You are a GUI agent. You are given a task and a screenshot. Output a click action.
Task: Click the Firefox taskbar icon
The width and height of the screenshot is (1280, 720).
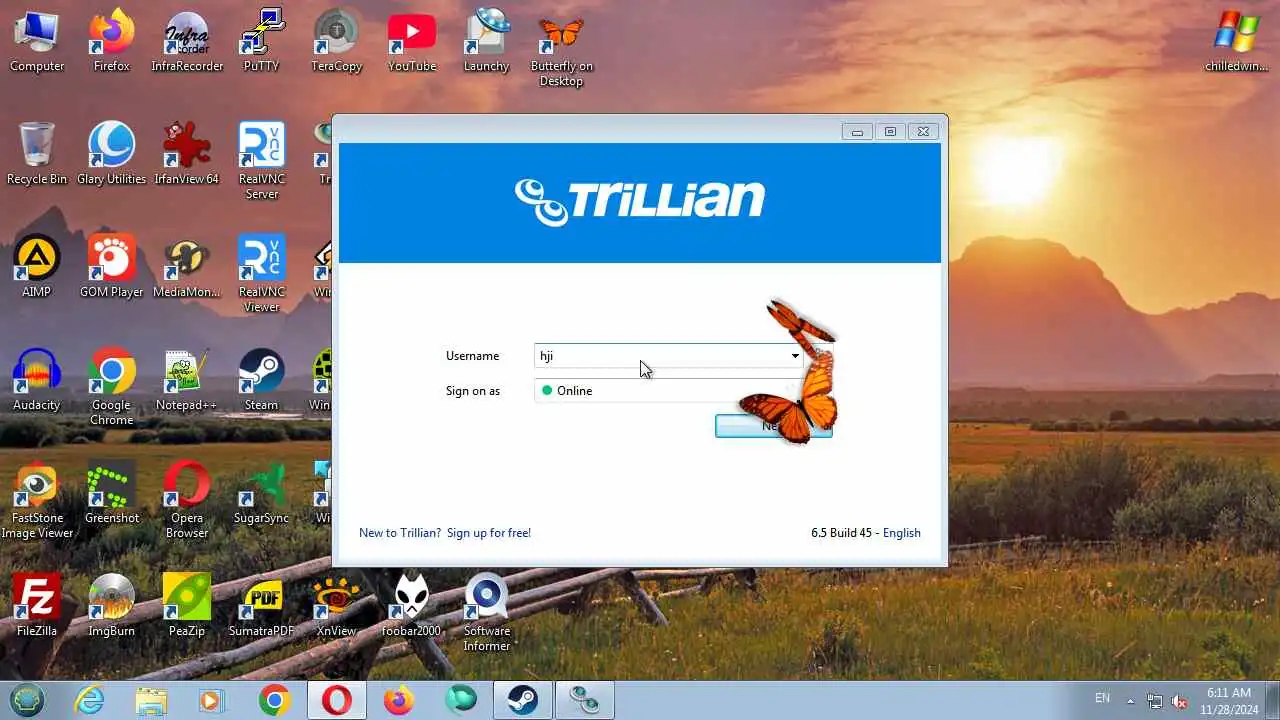pos(398,701)
